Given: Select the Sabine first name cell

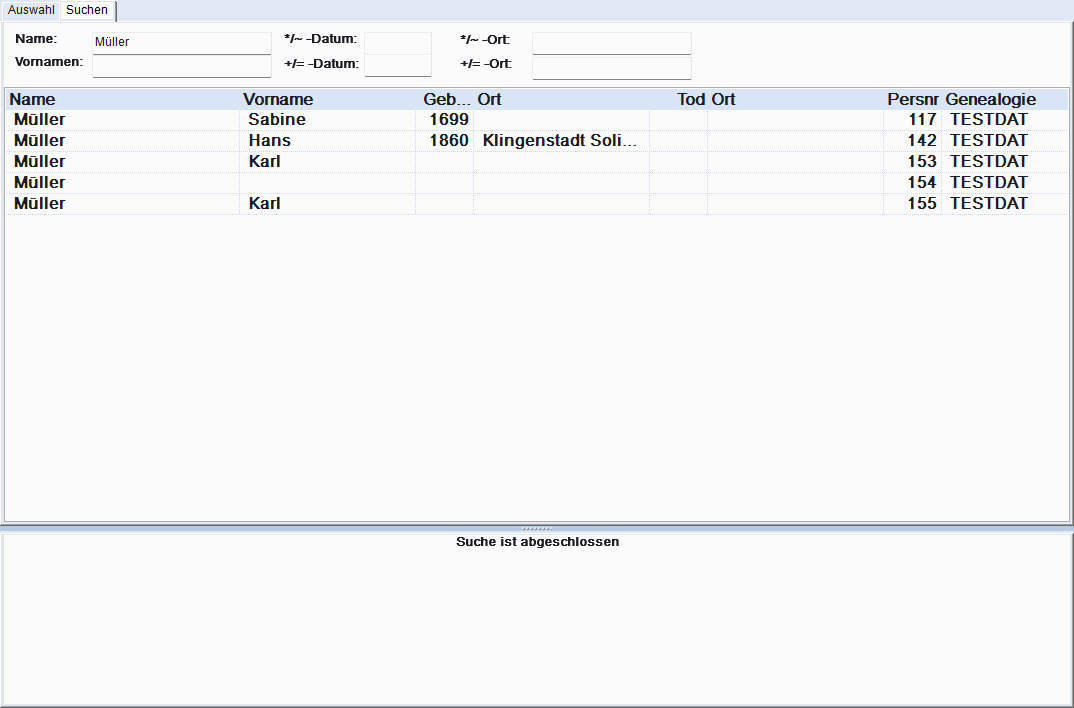Looking at the screenshot, I should 327,120.
